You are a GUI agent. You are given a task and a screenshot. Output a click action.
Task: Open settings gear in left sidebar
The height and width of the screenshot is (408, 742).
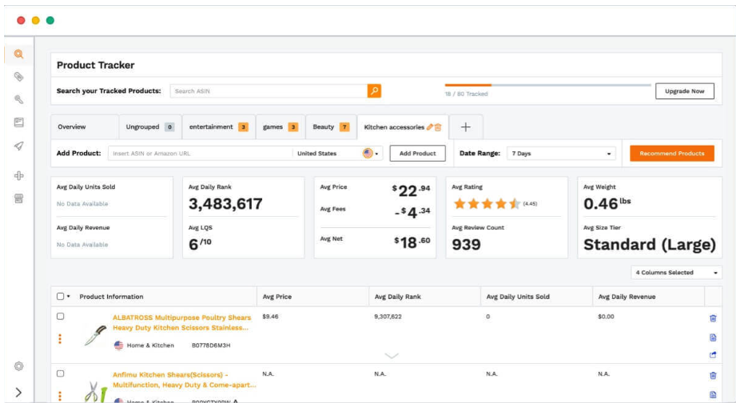pos(18,366)
